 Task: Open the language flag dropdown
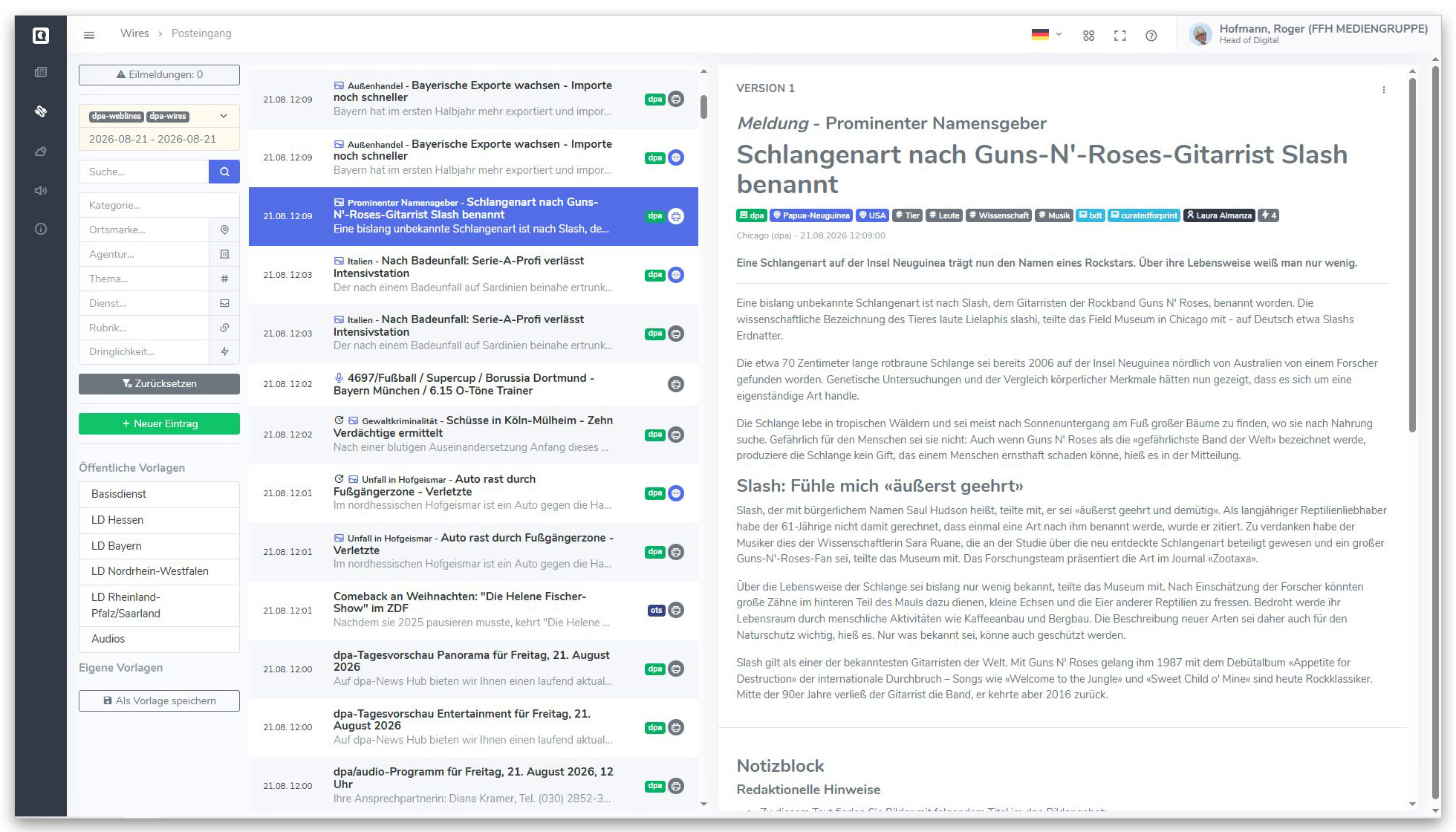1047,34
